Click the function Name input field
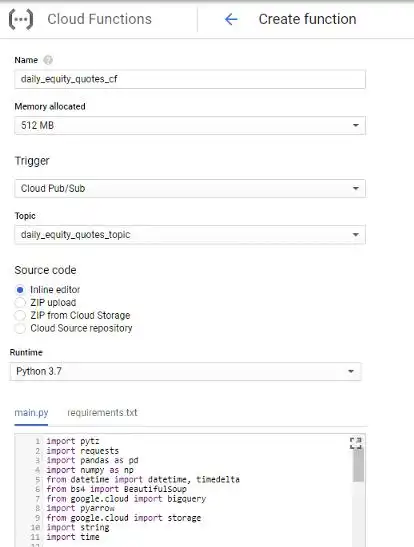414x547 pixels. click(x=190, y=79)
